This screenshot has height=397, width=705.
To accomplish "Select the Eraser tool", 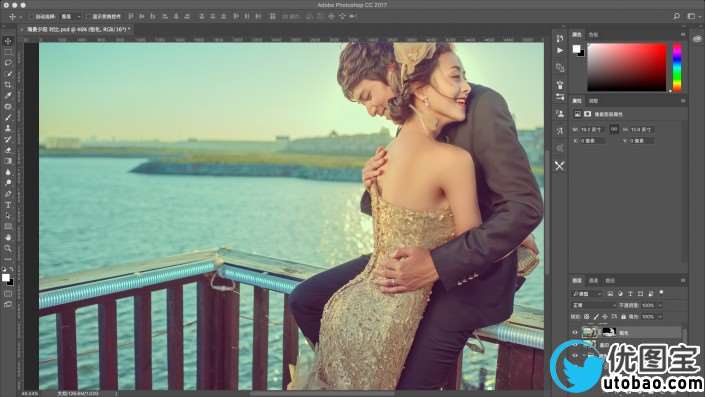I will click(8, 150).
